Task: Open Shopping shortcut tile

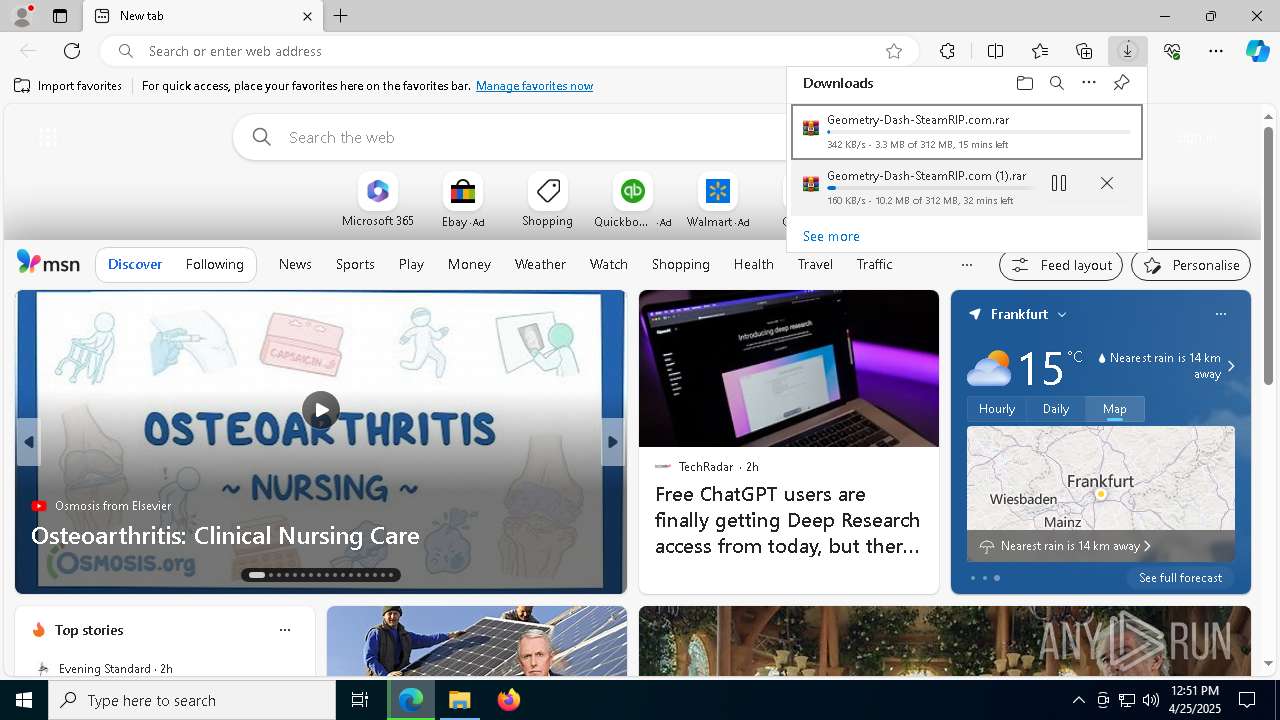Action: [x=547, y=201]
